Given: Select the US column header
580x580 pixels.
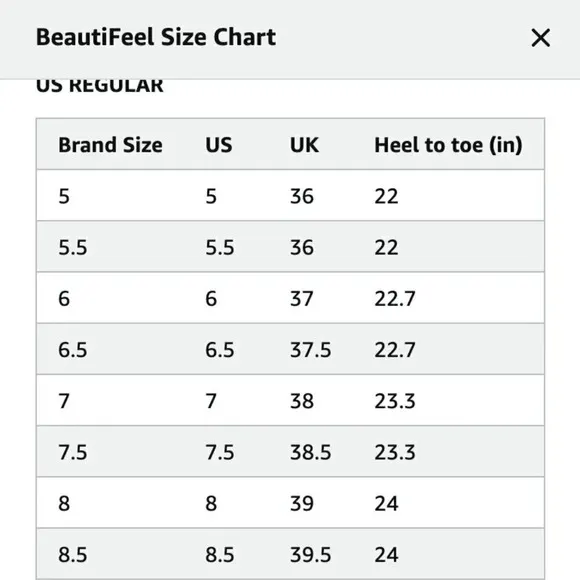Looking at the screenshot, I should [219, 145].
